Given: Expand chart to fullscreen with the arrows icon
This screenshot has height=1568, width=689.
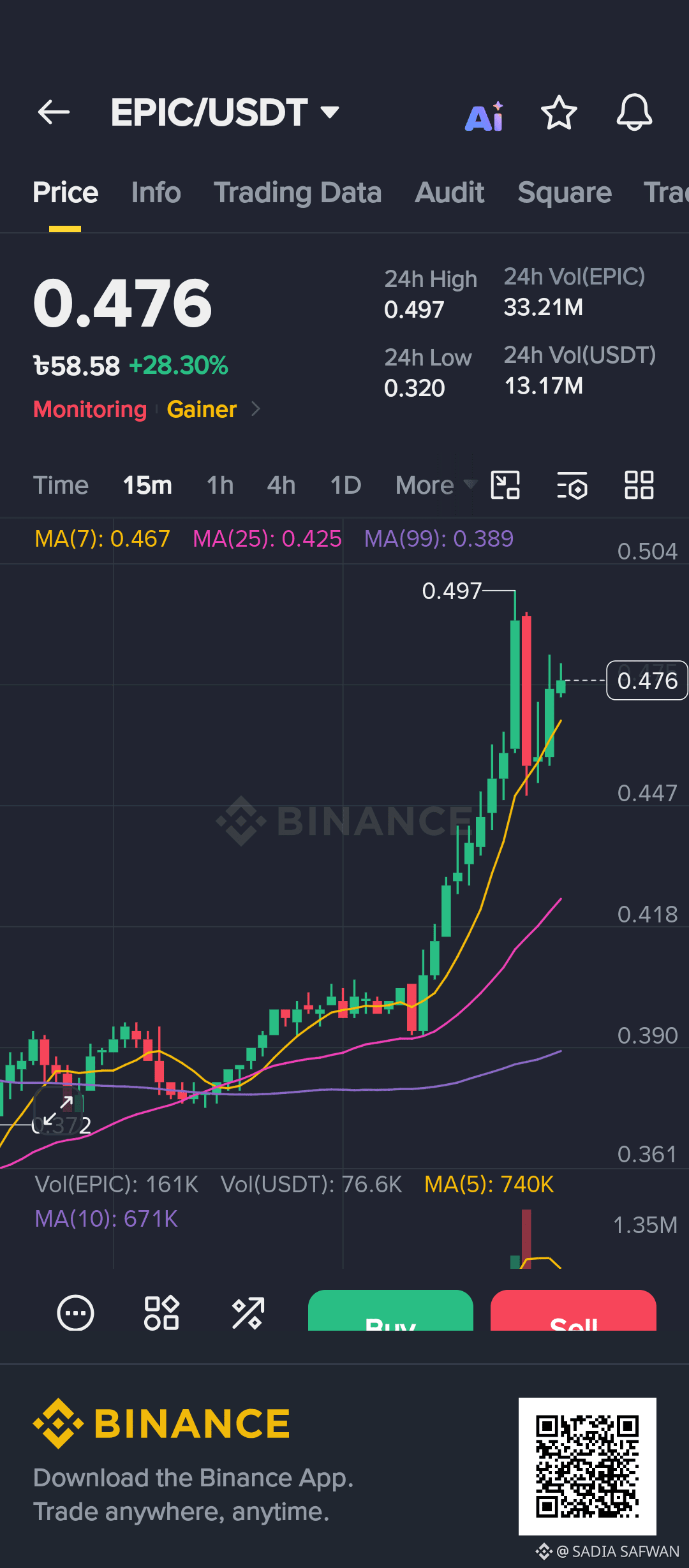Looking at the screenshot, I should tap(57, 1112).
